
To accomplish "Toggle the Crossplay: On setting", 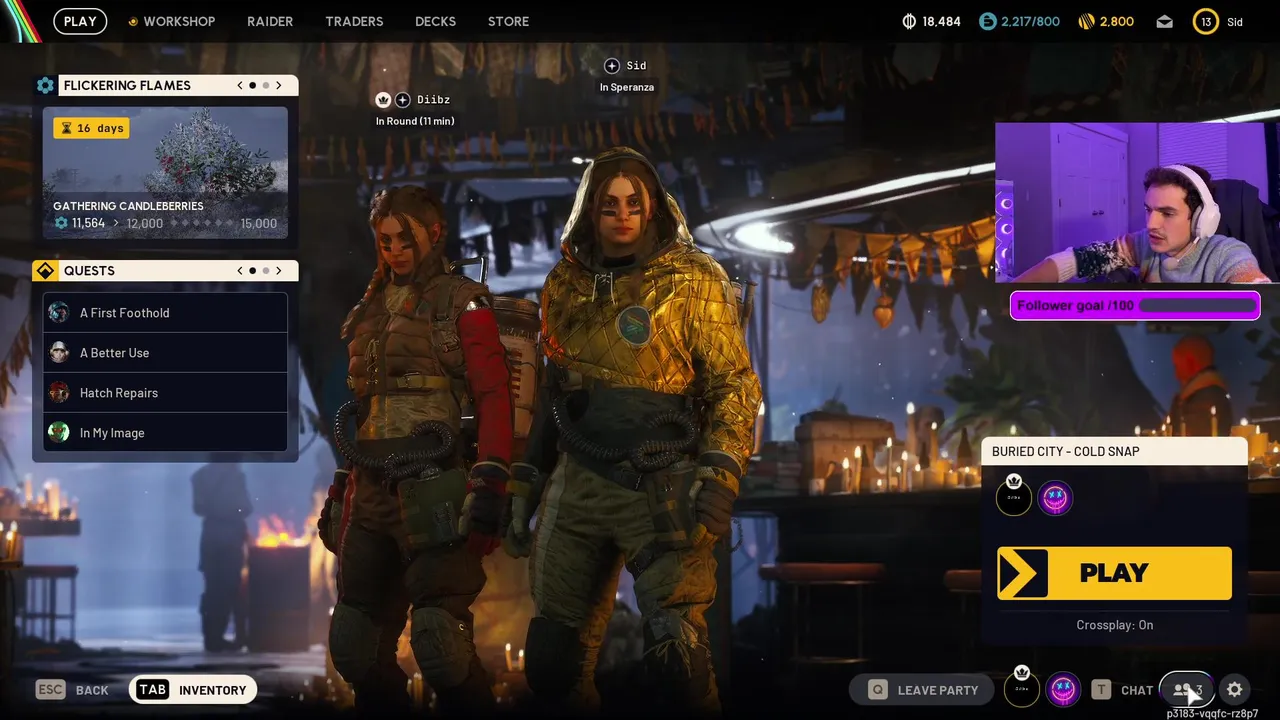I will click(x=1114, y=625).
